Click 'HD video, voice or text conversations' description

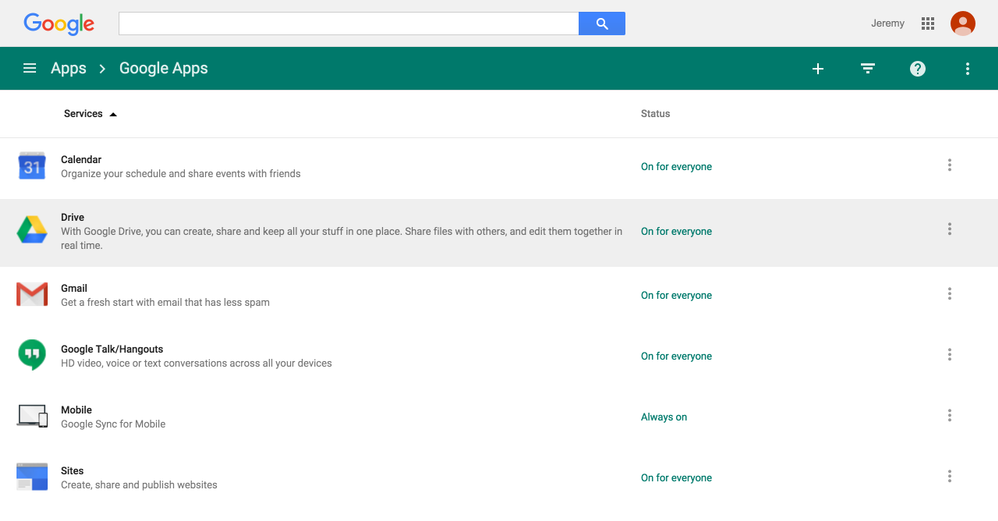click(x=196, y=363)
